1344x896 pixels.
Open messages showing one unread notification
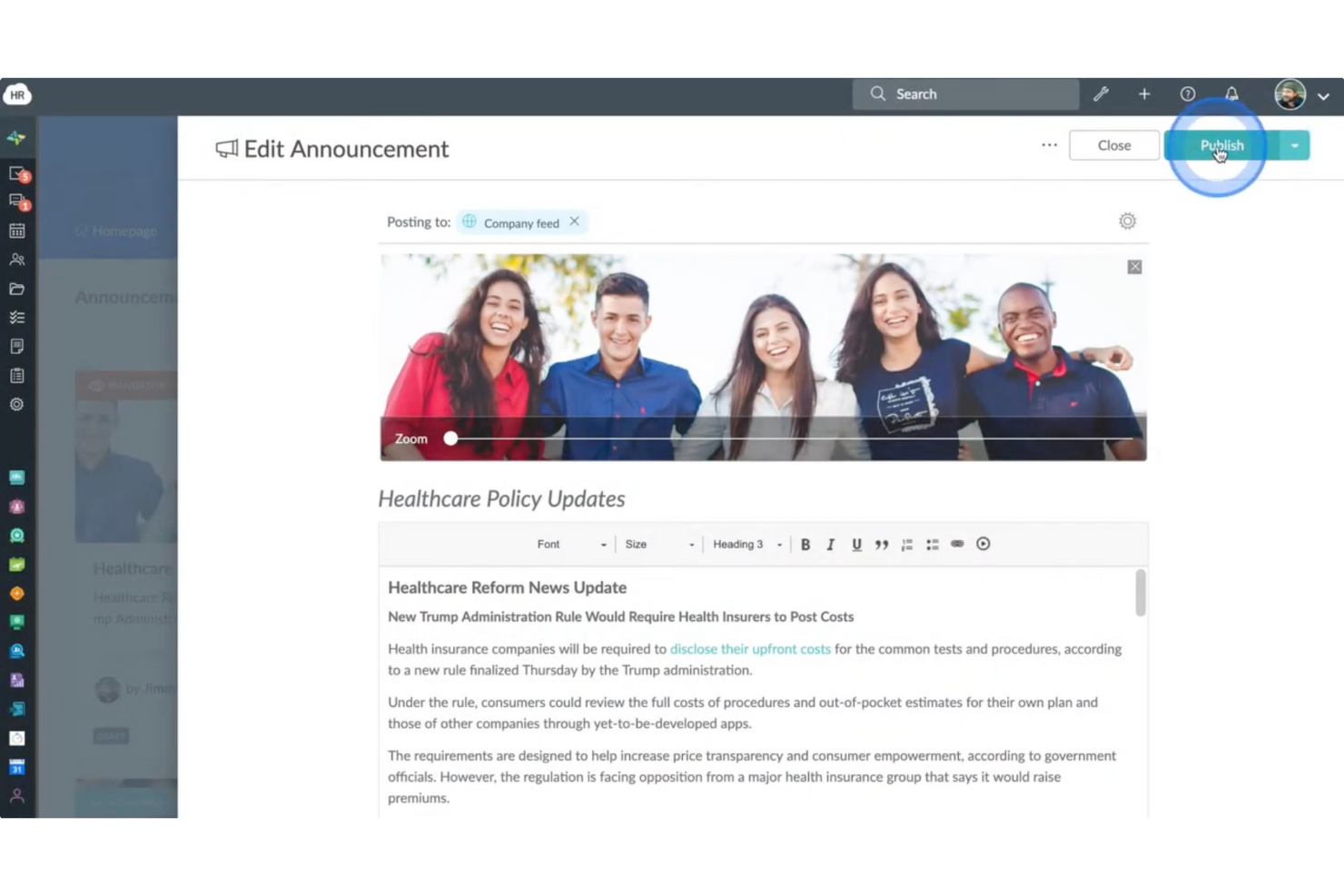[16, 201]
